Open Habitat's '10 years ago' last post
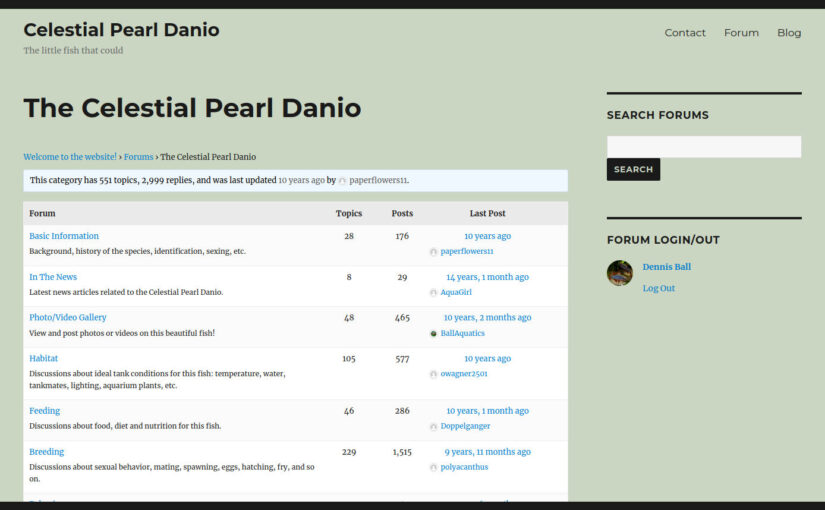Viewport: 825px width, 510px height. (487, 358)
